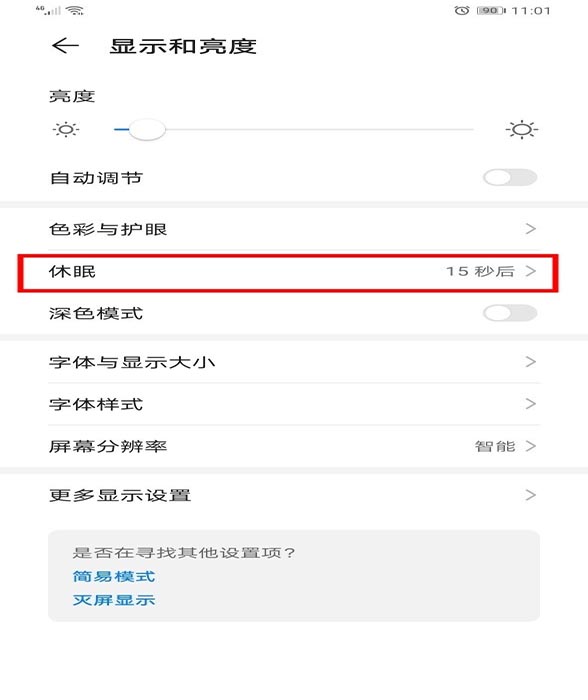Tap the low brightness sun icon
This screenshot has height=700, width=588.
66,130
